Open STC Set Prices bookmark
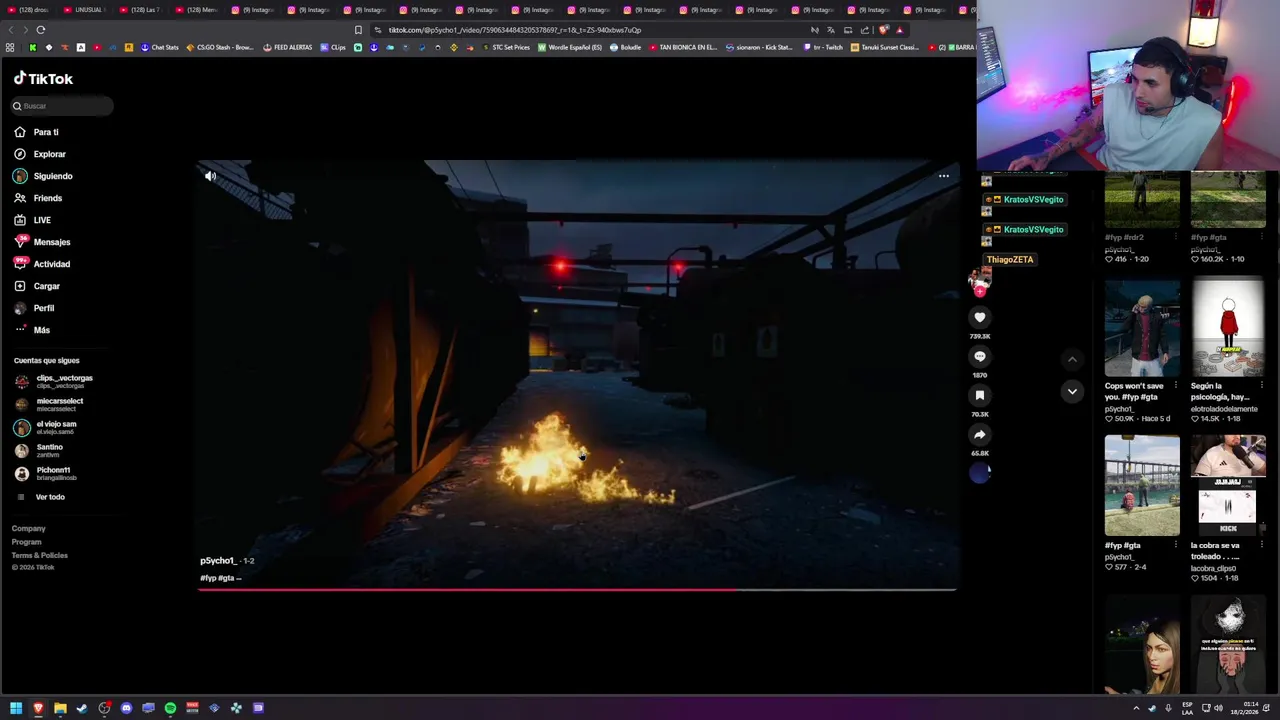Viewport: 1280px width, 720px height. coord(506,47)
